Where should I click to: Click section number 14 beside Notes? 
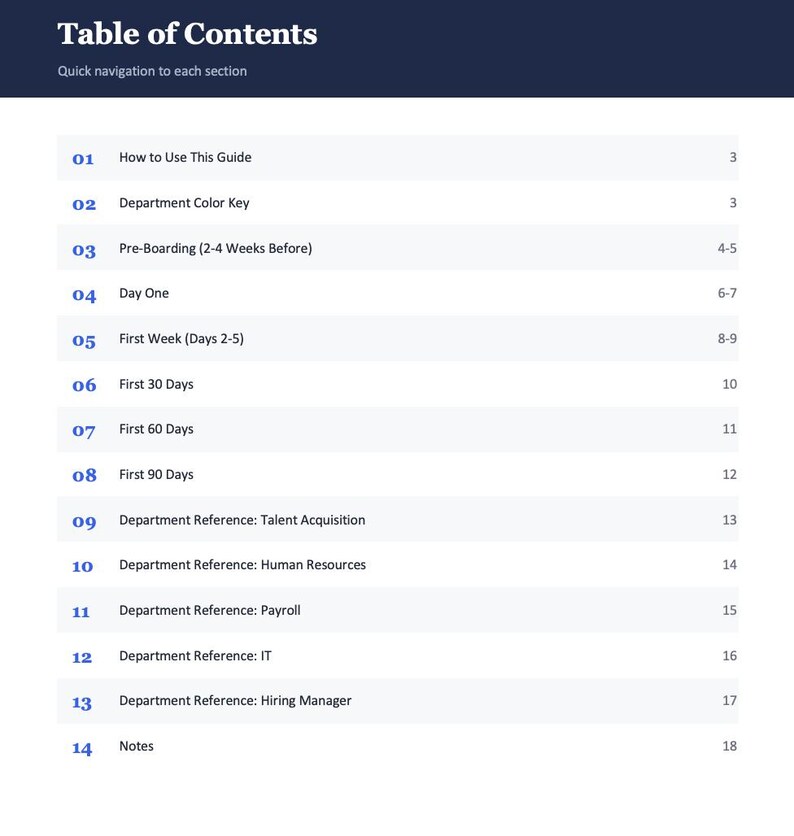pyautogui.click(x=82, y=749)
